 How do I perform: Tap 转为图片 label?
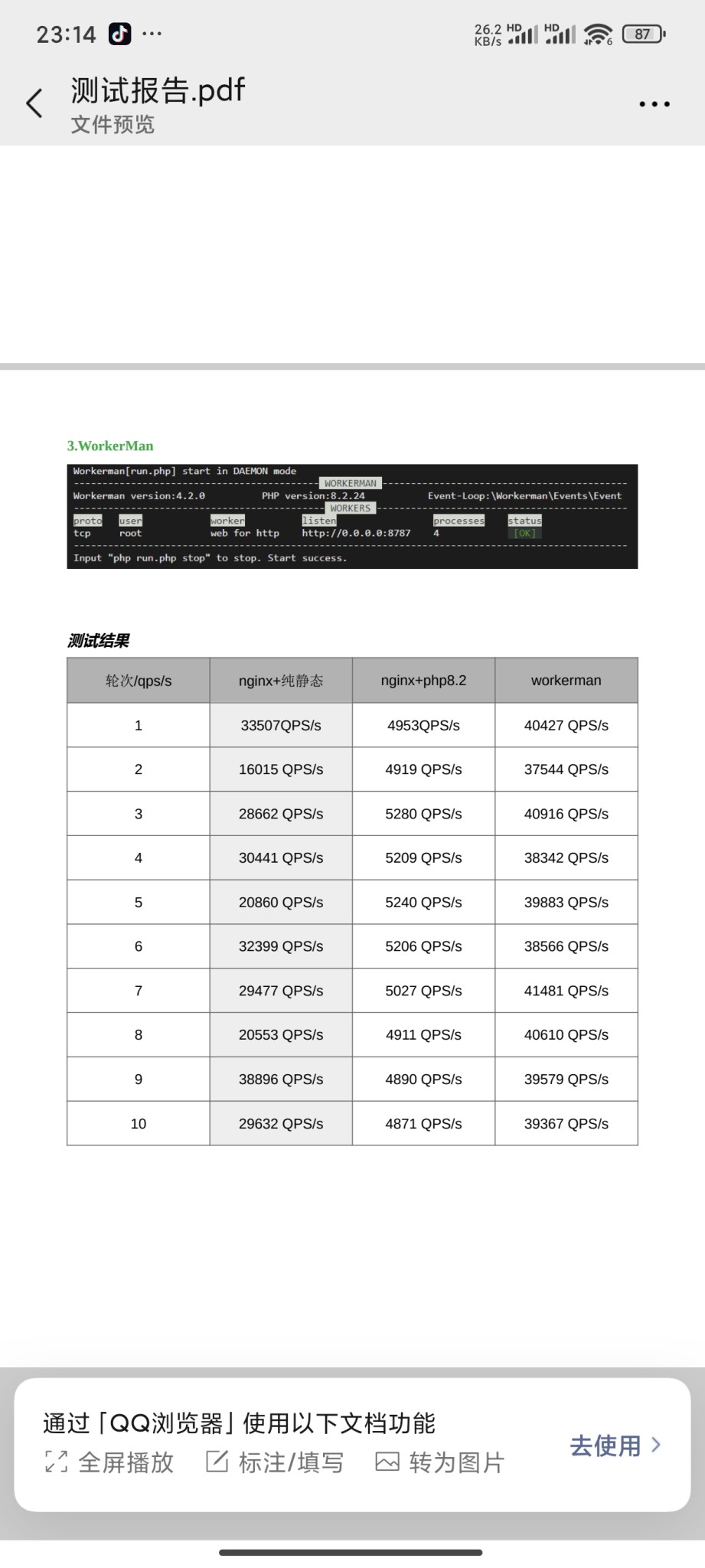pos(457,1462)
